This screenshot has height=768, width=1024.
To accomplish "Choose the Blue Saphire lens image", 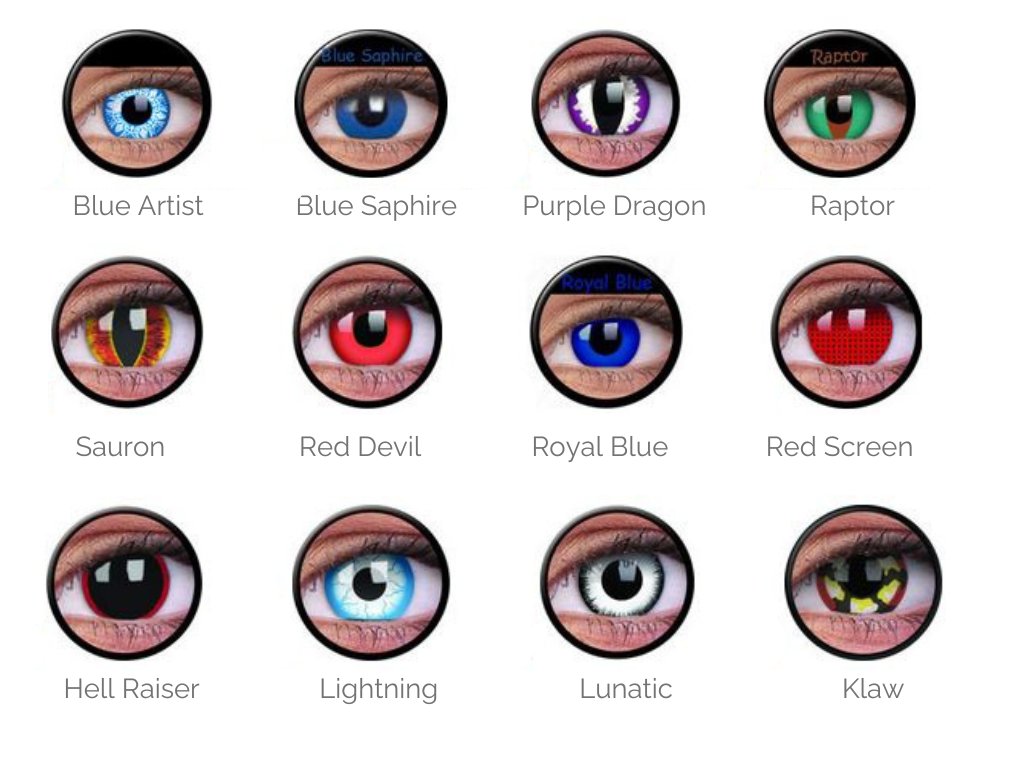I will [370, 103].
